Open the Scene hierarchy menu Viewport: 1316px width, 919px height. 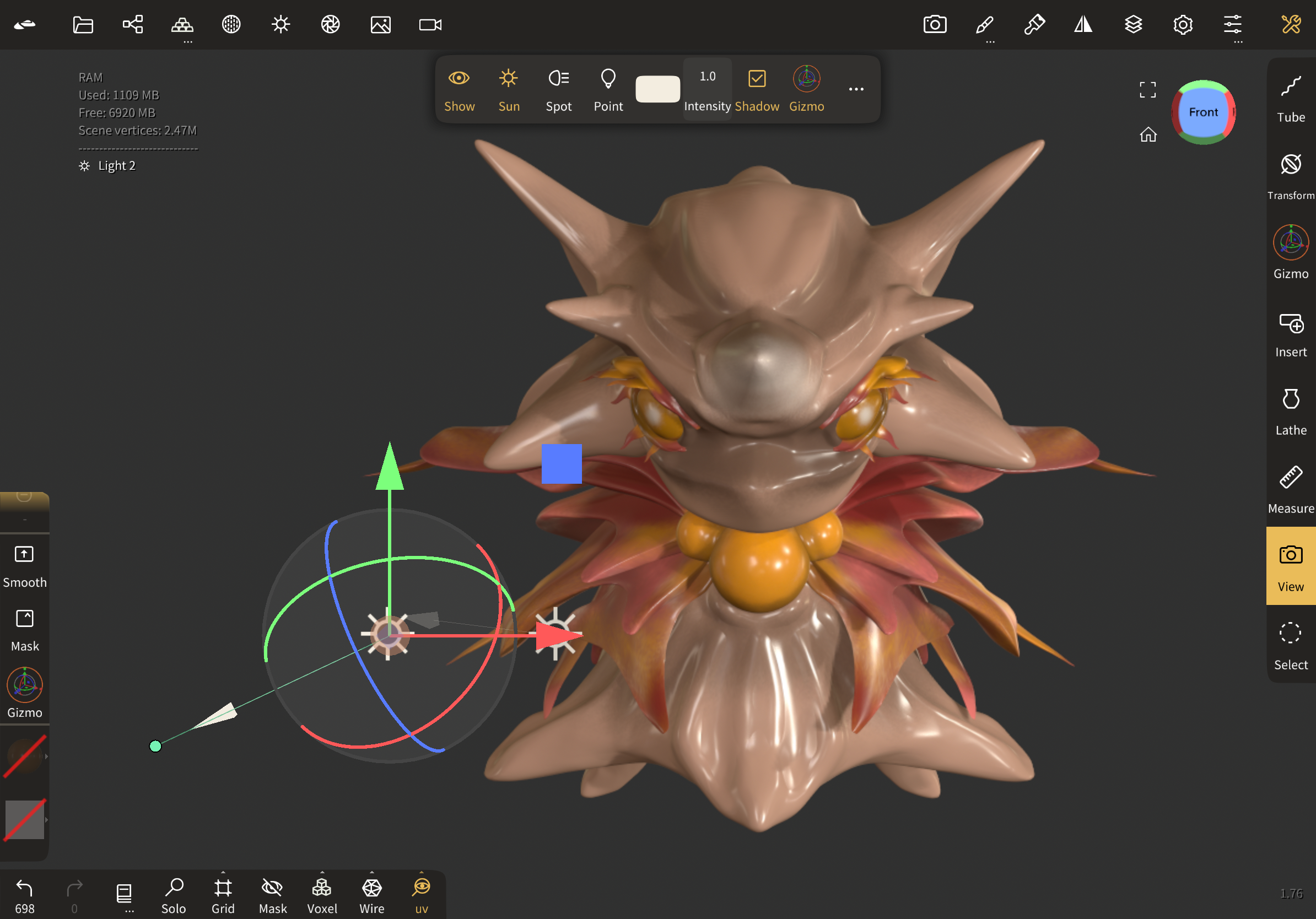133,25
